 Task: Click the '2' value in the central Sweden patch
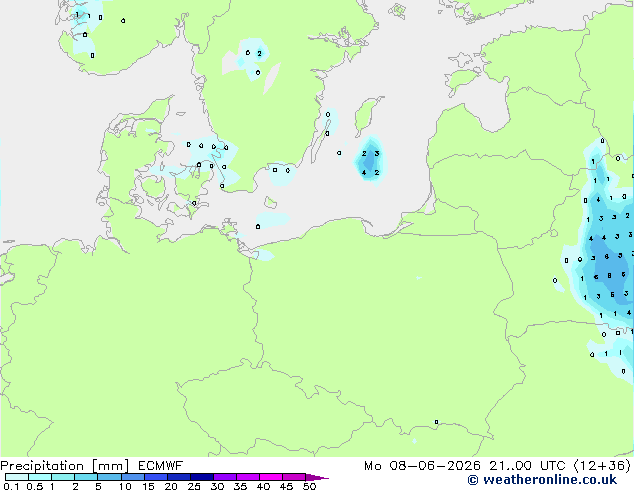pos(259,53)
